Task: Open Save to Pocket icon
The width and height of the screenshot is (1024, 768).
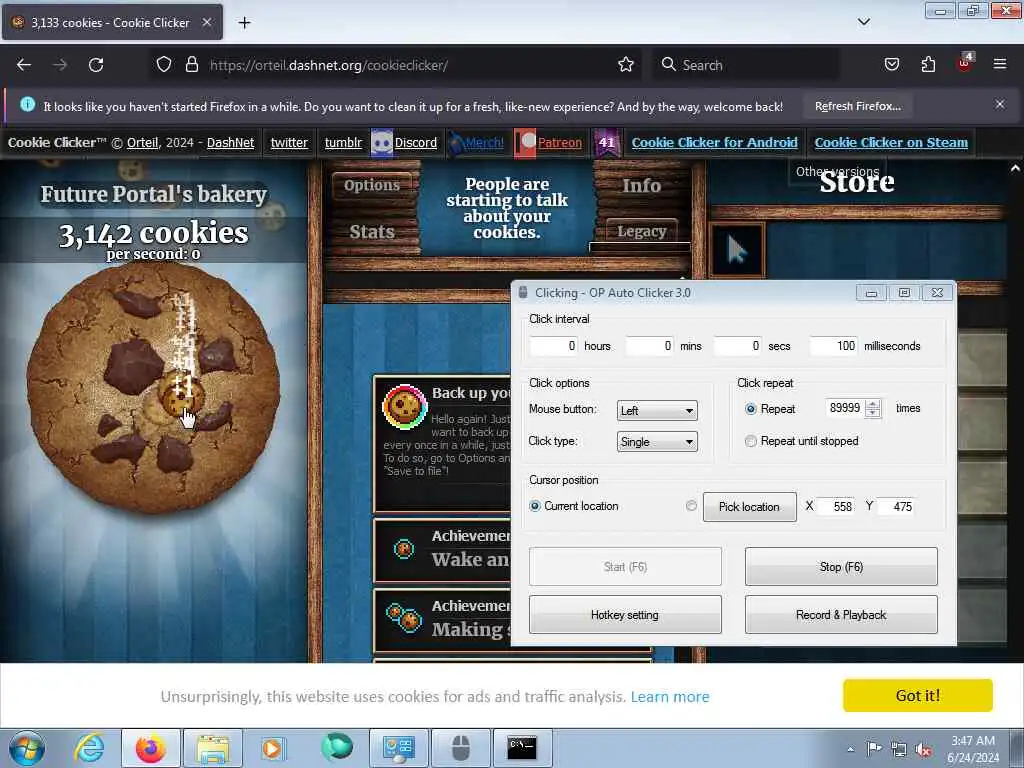Action: [891, 65]
